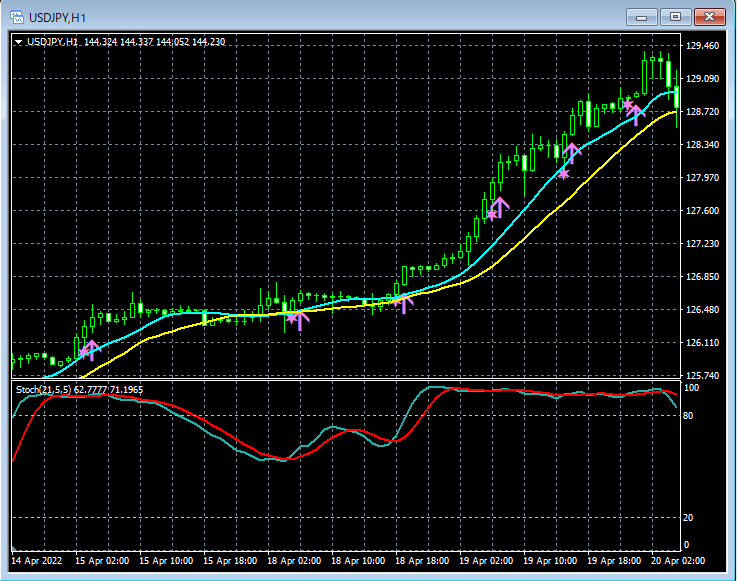The height and width of the screenshot is (581, 738).
Task: Click the Stoch(21,5,5) indicator label
Action: coord(79,390)
